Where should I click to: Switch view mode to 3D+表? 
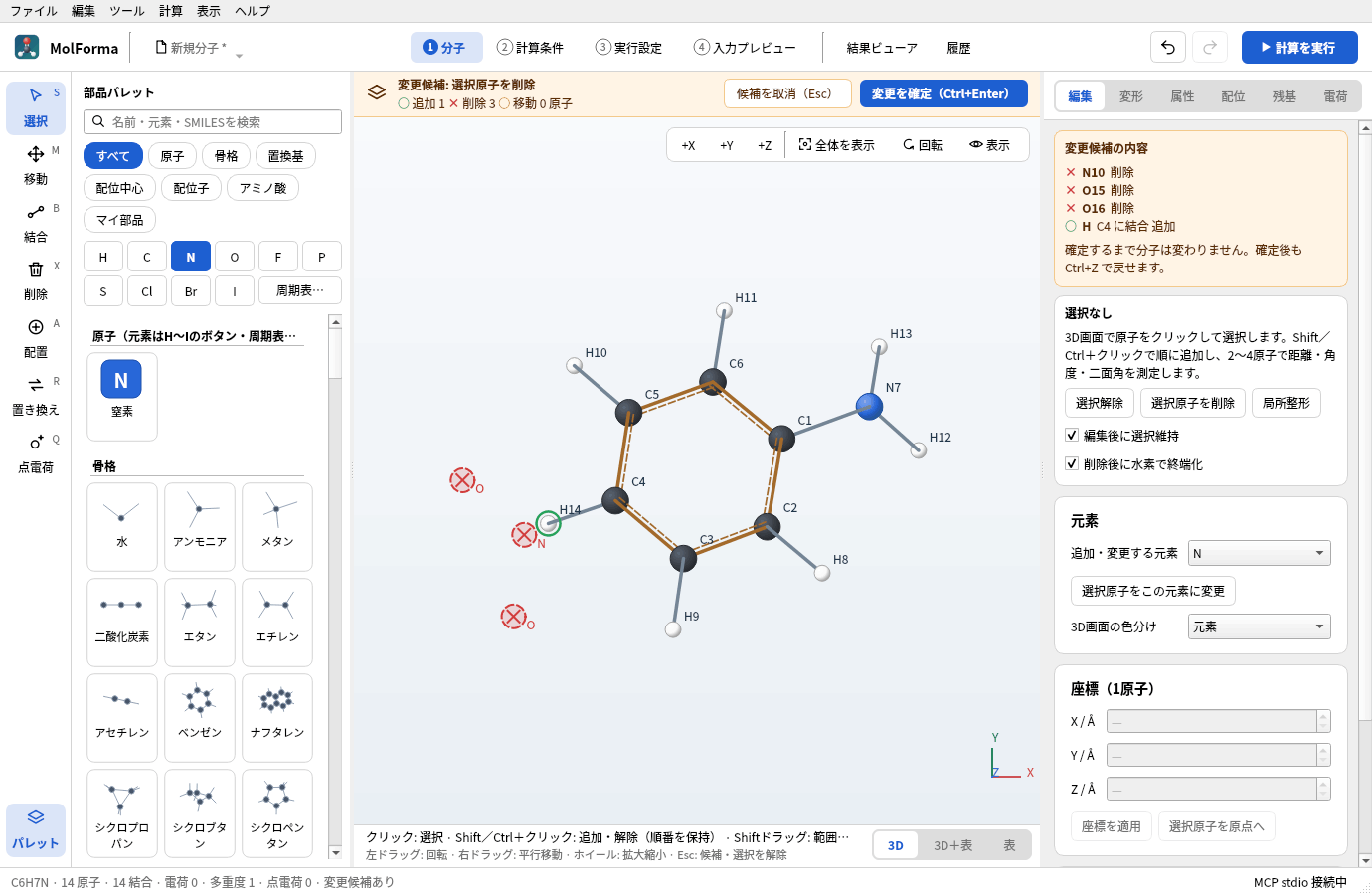click(x=952, y=845)
